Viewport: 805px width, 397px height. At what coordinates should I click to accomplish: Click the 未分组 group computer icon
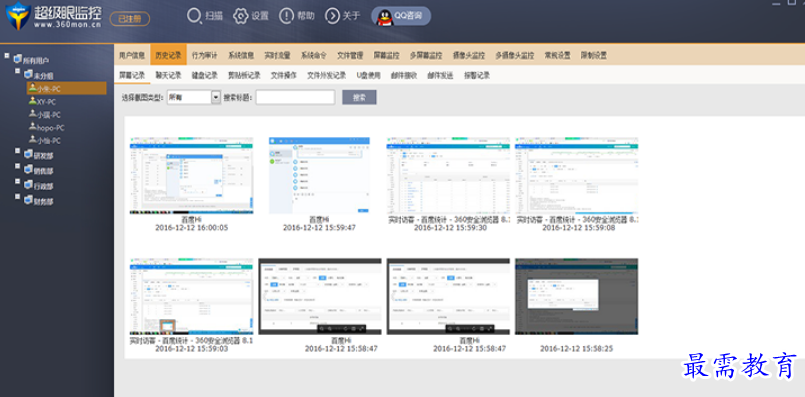(29, 74)
